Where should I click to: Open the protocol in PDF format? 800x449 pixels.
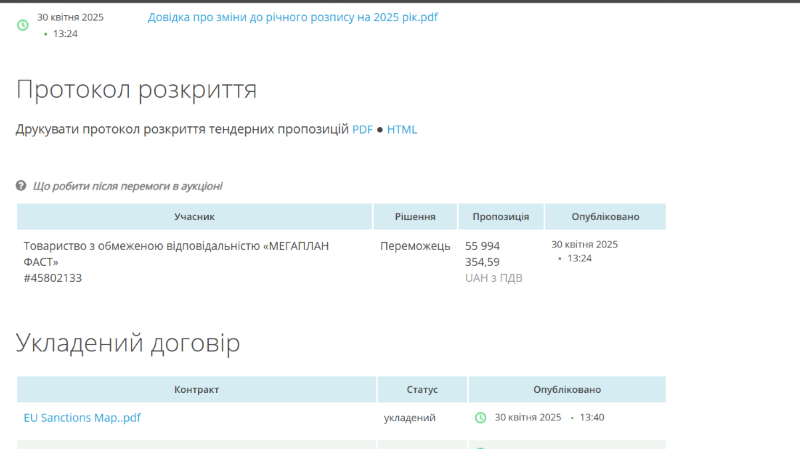361,129
